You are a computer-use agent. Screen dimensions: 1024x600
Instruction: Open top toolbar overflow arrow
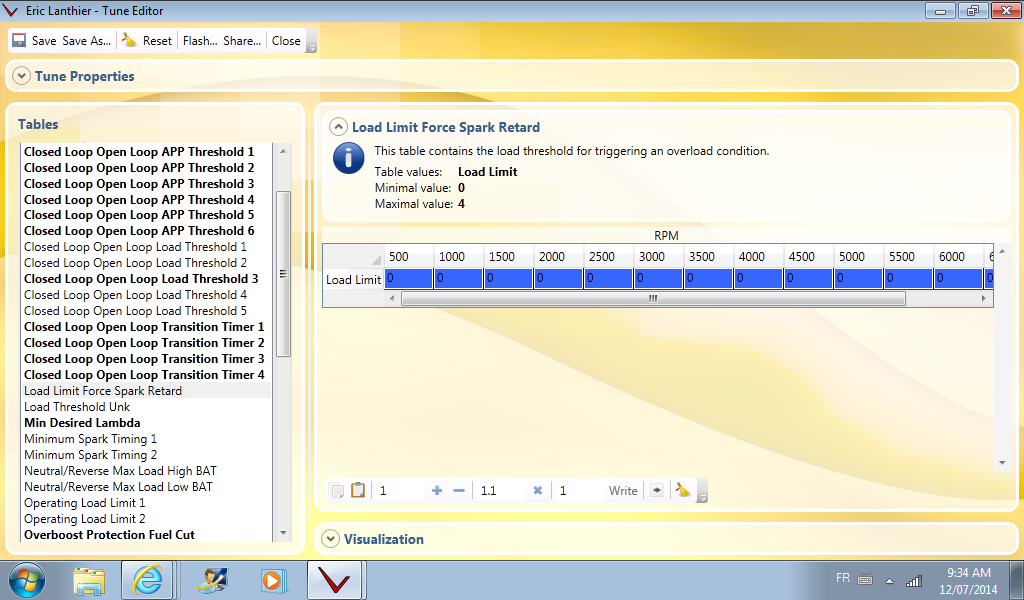point(312,47)
